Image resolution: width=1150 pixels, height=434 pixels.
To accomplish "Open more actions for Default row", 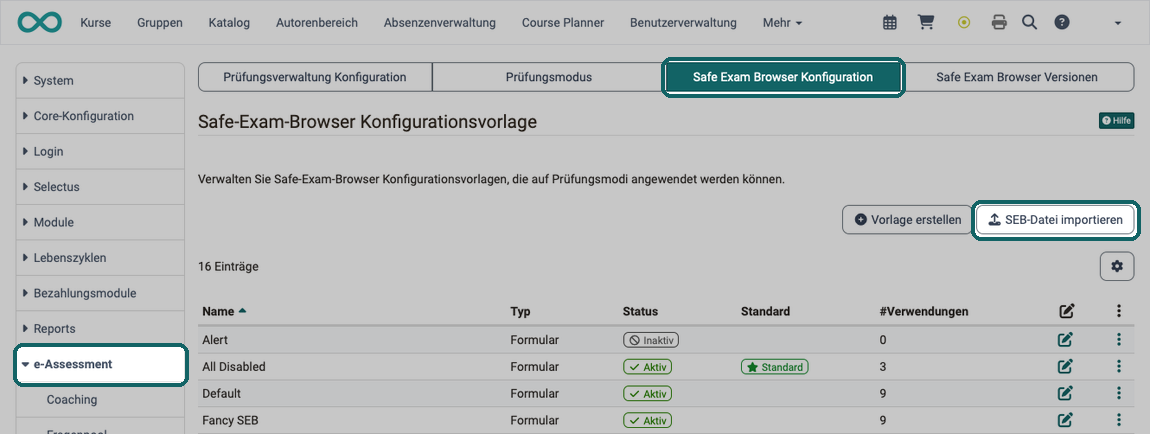I will 1118,393.
